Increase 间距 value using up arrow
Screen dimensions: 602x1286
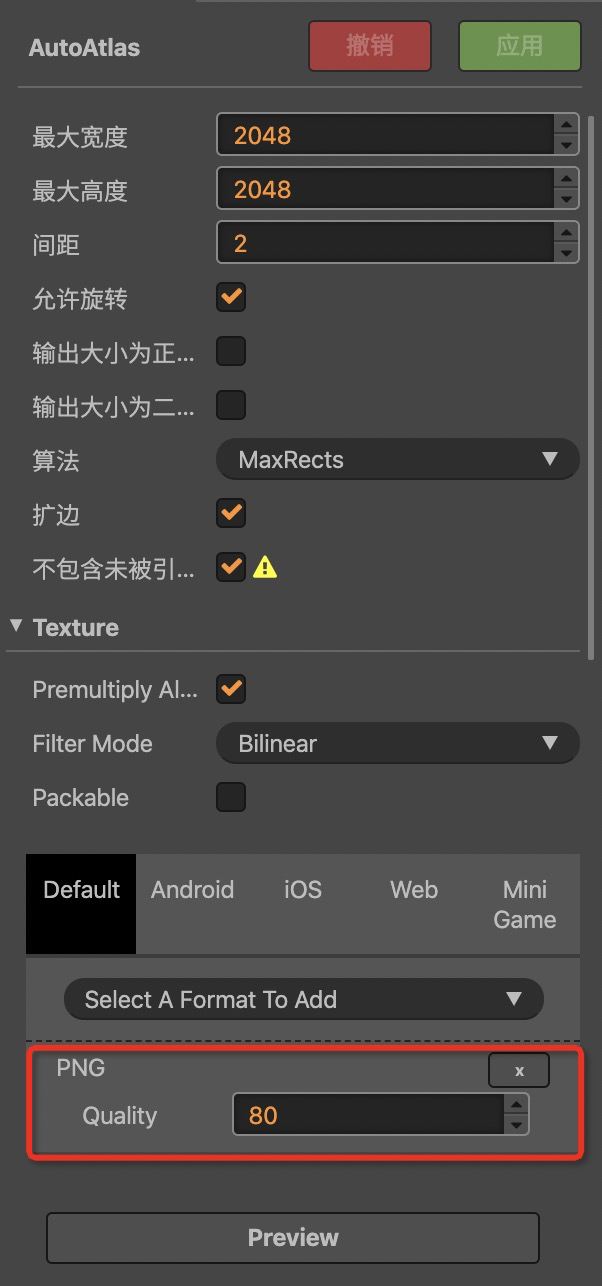click(x=567, y=231)
